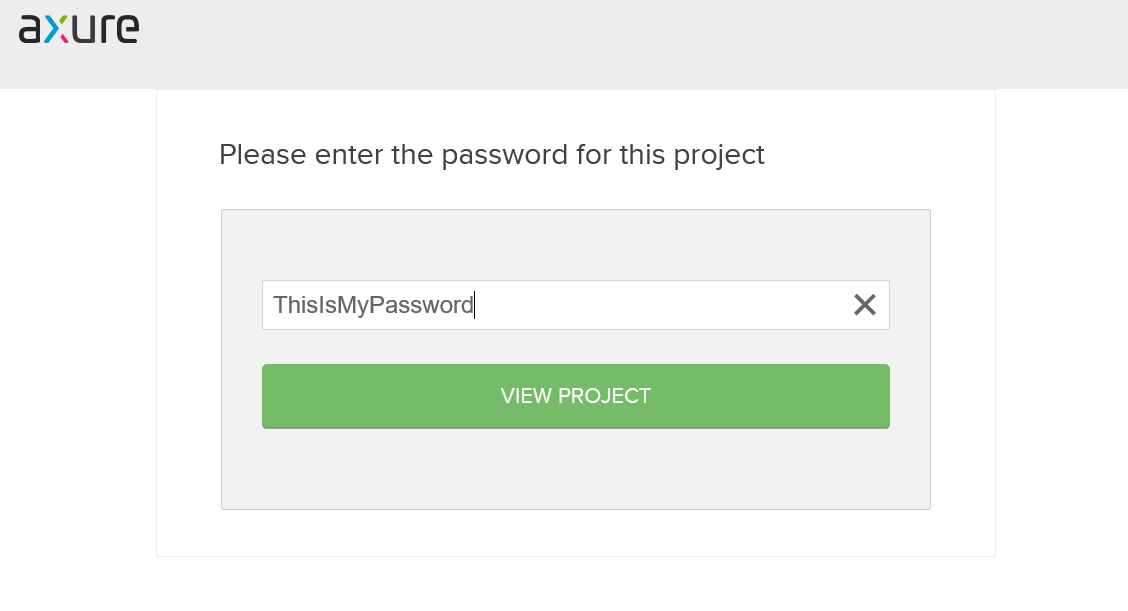Open the project site via the Axure logo
This screenshot has width=1128, height=611.
point(79,28)
